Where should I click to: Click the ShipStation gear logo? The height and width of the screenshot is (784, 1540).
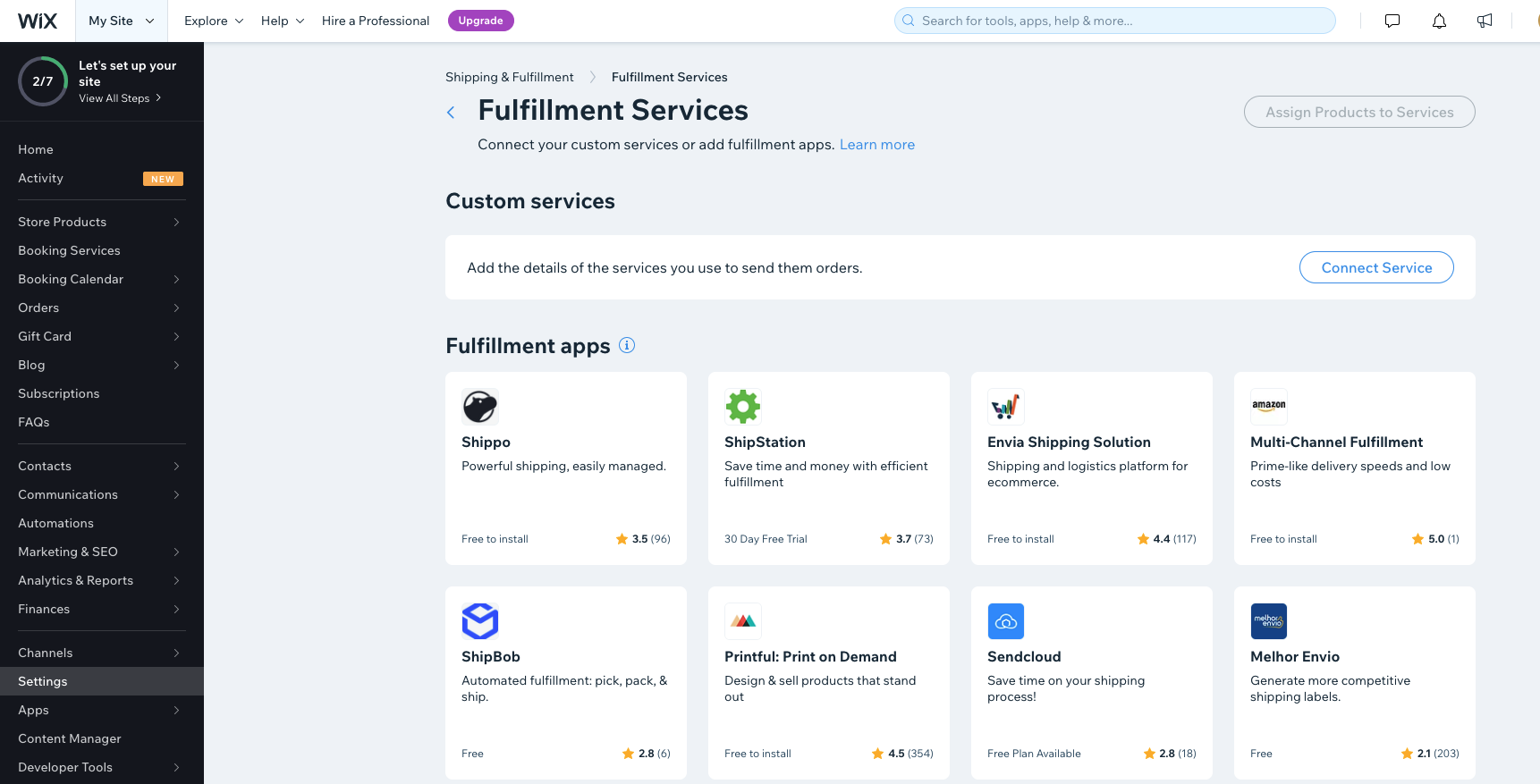(x=743, y=407)
